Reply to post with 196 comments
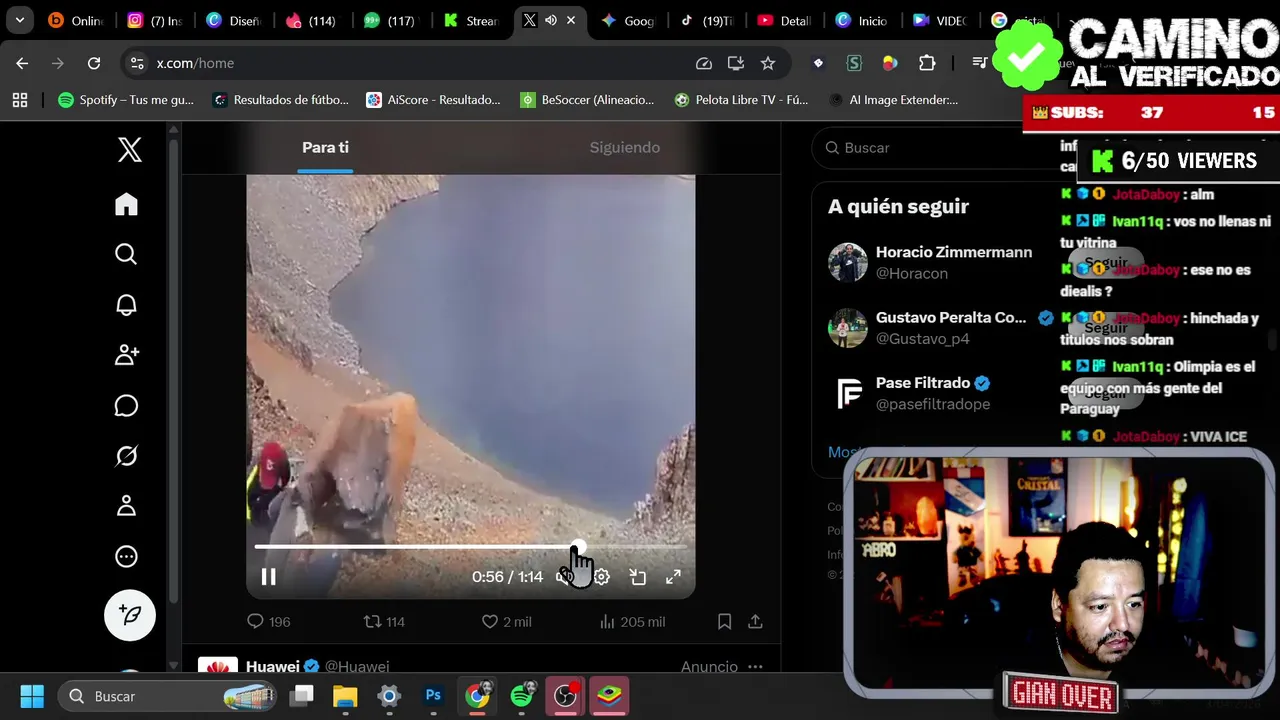The width and height of the screenshot is (1280, 720). [268, 622]
